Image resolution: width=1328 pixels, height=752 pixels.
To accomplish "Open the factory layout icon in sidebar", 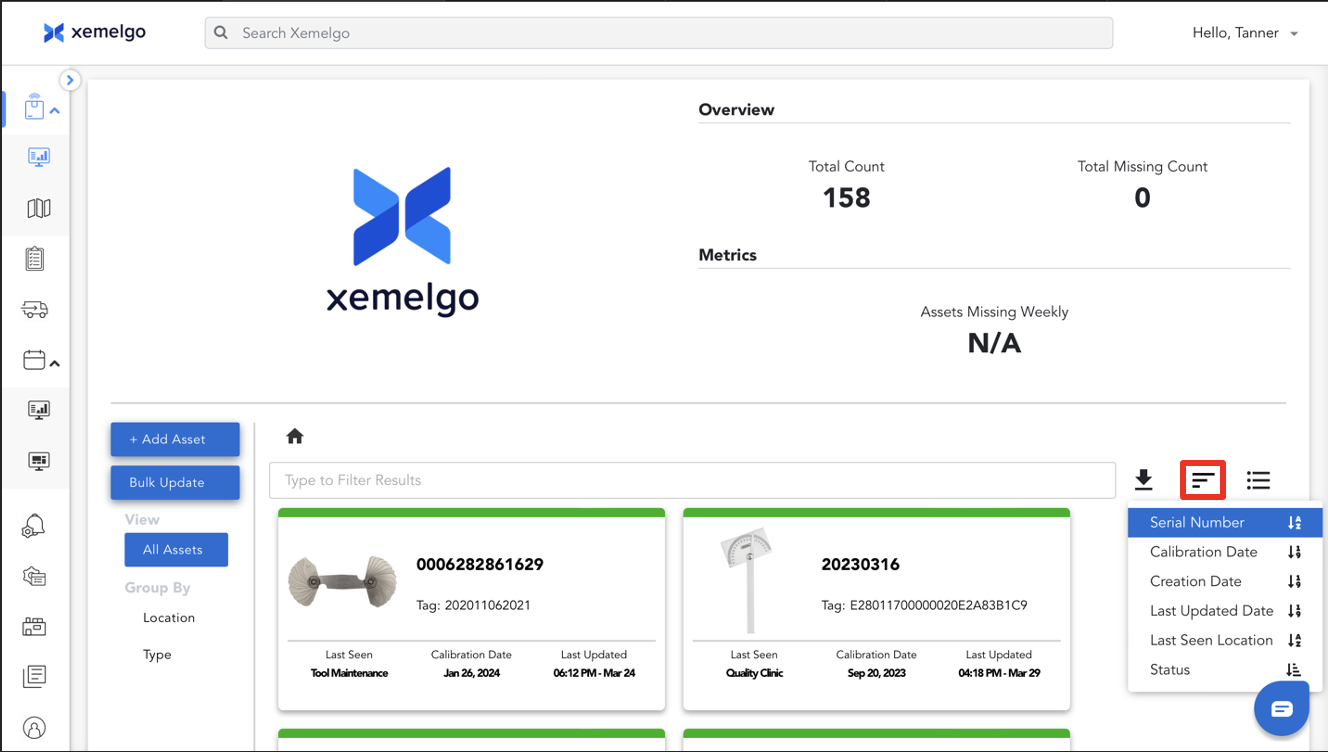I will (x=35, y=626).
